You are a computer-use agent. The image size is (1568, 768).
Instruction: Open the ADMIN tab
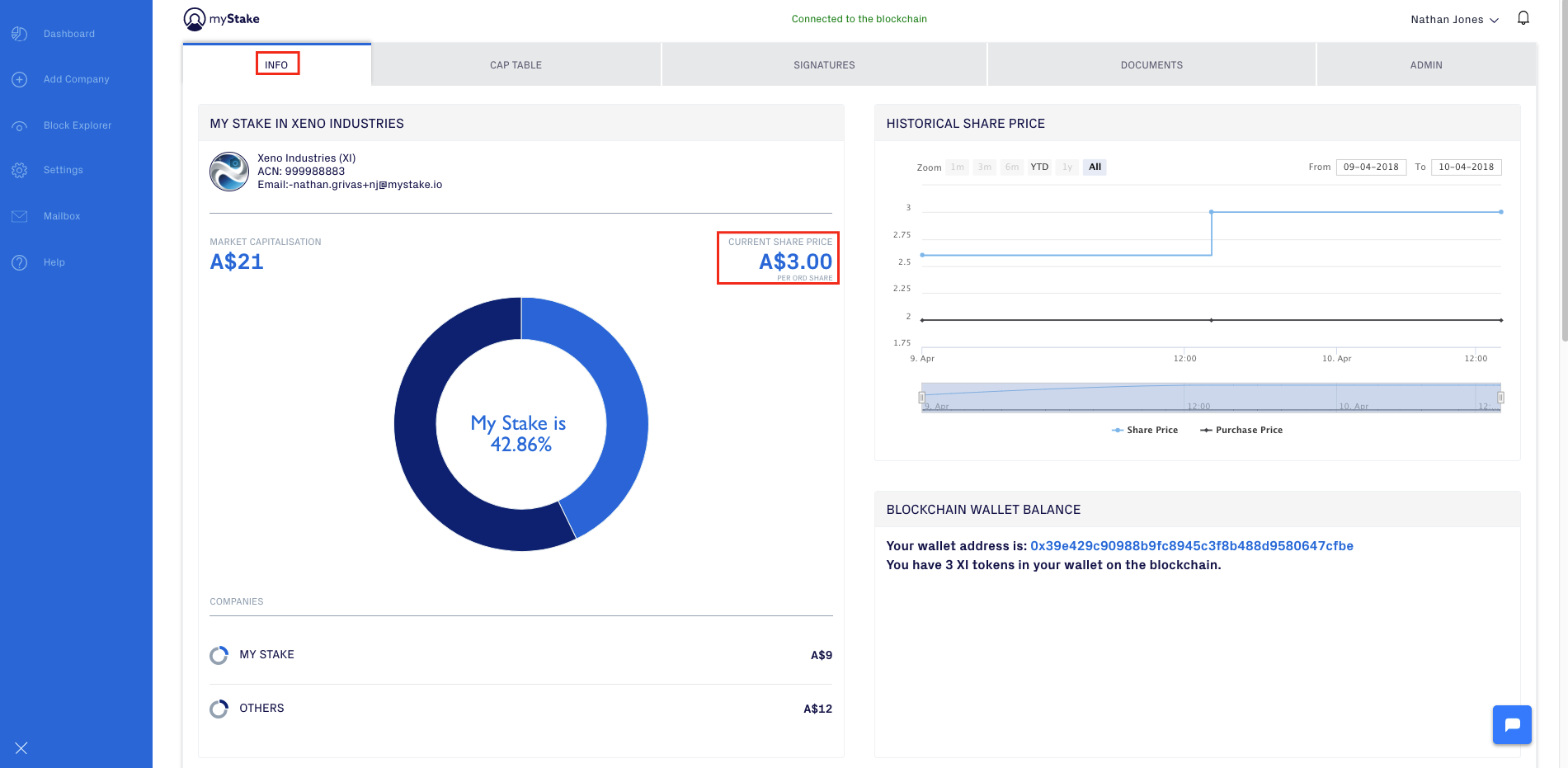click(x=1426, y=65)
